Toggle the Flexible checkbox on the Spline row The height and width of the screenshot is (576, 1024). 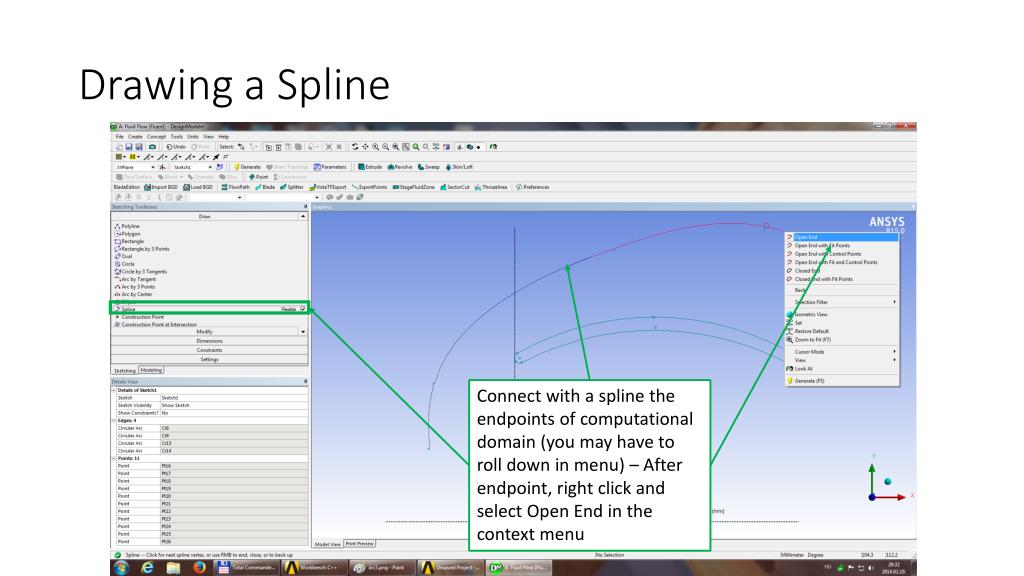point(302,309)
